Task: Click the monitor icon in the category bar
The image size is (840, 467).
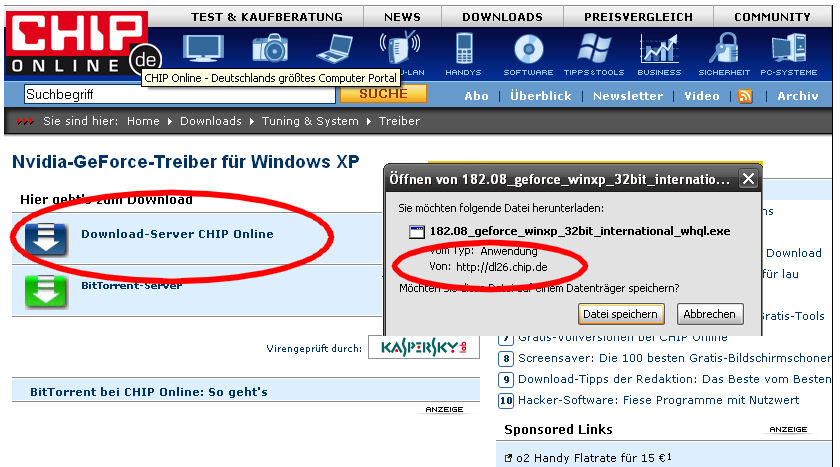Action: (x=203, y=49)
